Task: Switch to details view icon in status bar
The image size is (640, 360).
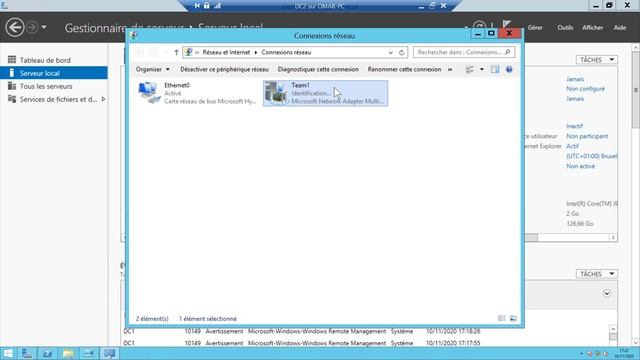Action: pyautogui.click(x=502, y=319)
